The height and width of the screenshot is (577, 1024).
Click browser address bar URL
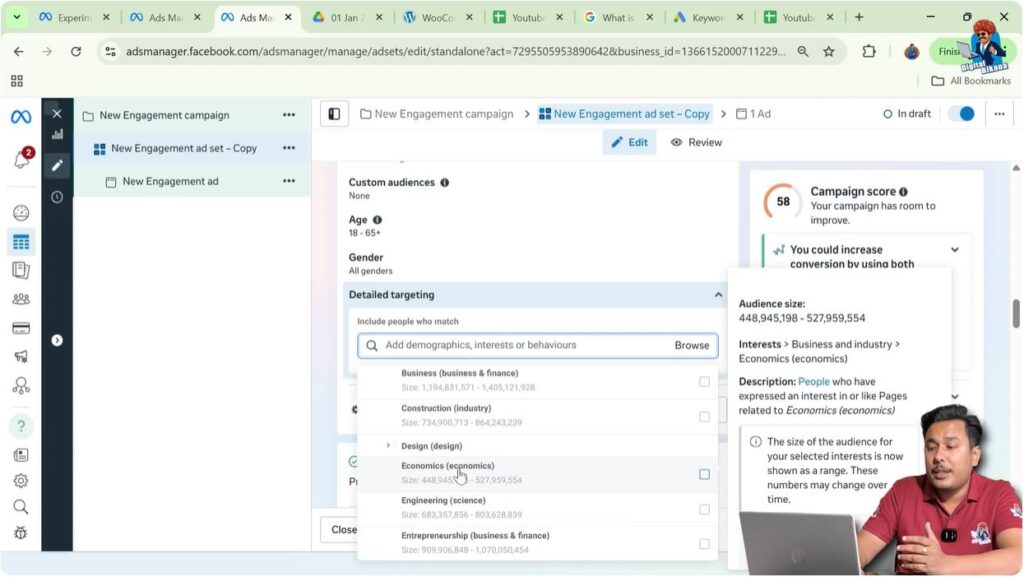456,52
